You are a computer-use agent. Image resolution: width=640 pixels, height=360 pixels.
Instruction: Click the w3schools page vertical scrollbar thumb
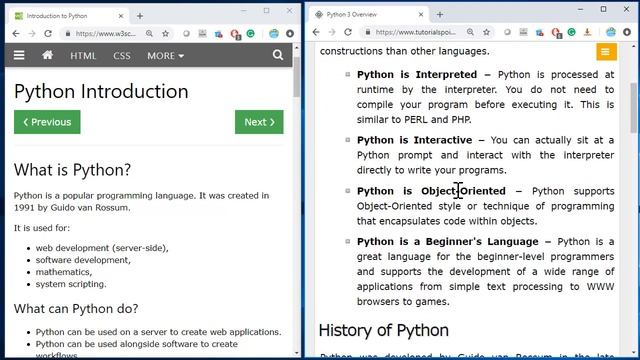297,77
